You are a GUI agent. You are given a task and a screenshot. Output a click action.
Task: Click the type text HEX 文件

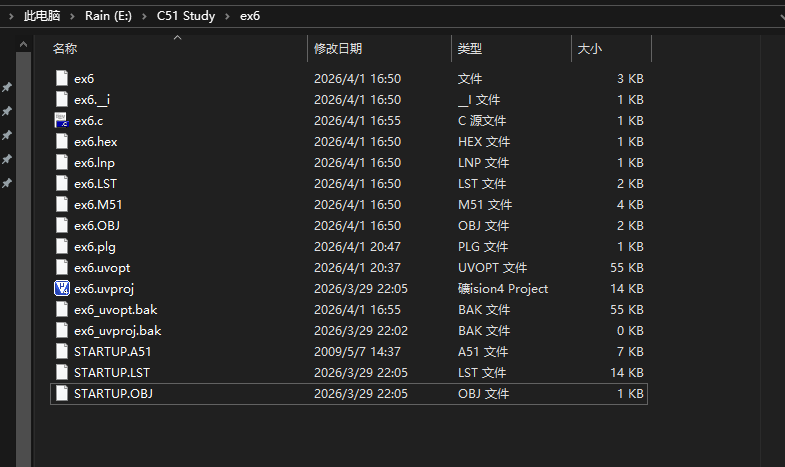(x=484, y=142)
